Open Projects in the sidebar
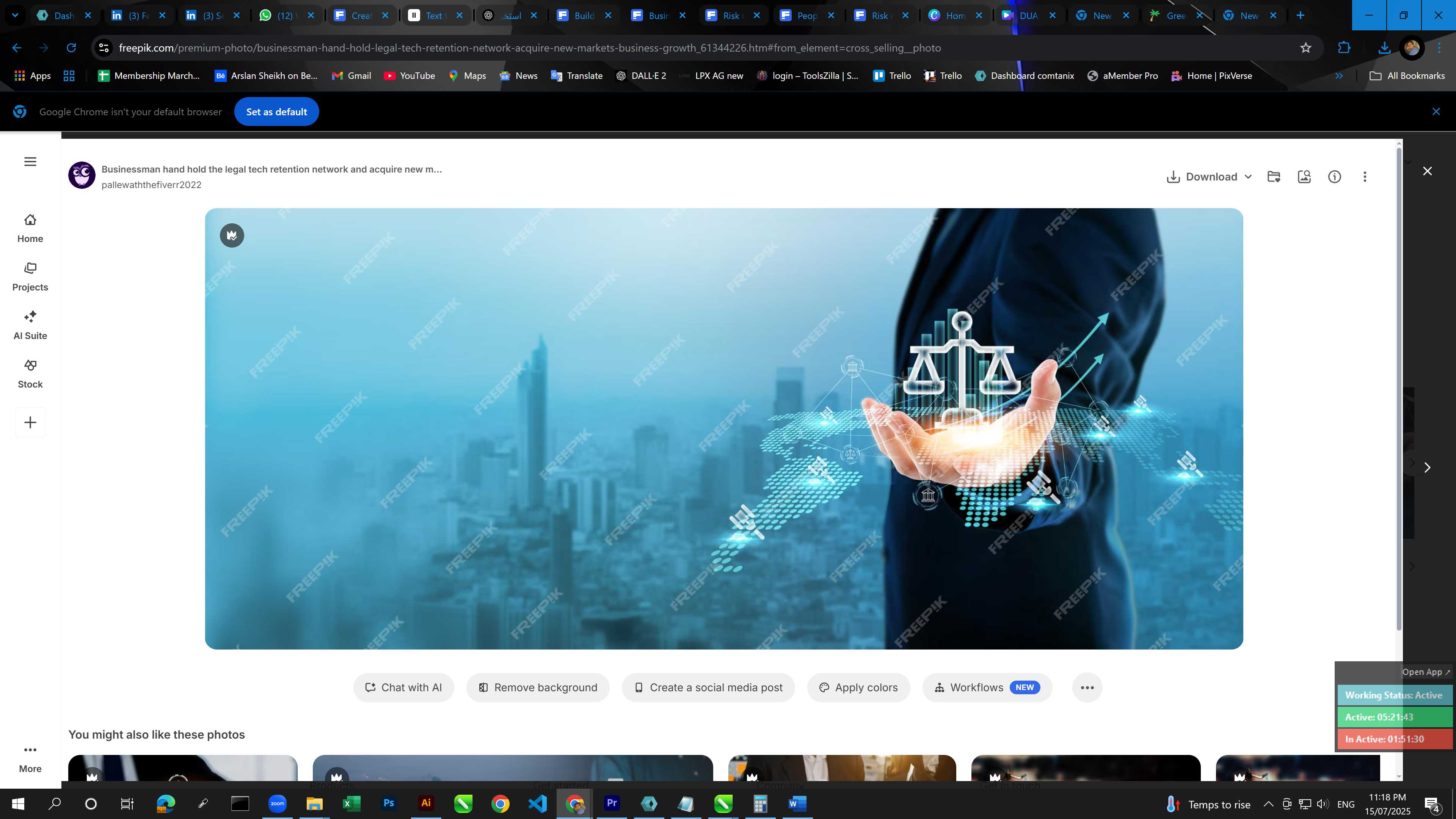Screen dimensions: 1456x819 [30, 277]
